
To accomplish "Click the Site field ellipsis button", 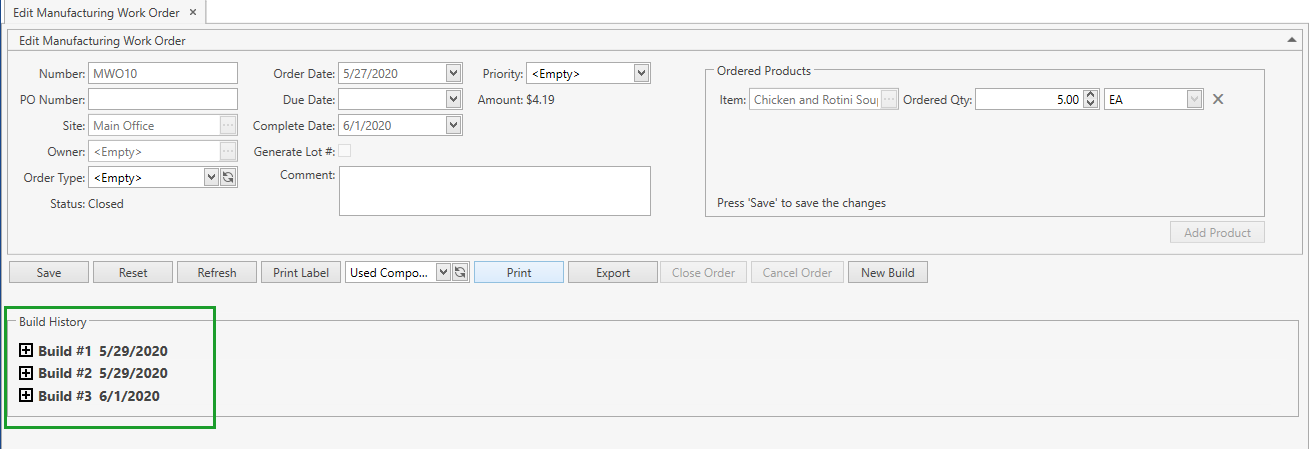I will tap(228, 125).
